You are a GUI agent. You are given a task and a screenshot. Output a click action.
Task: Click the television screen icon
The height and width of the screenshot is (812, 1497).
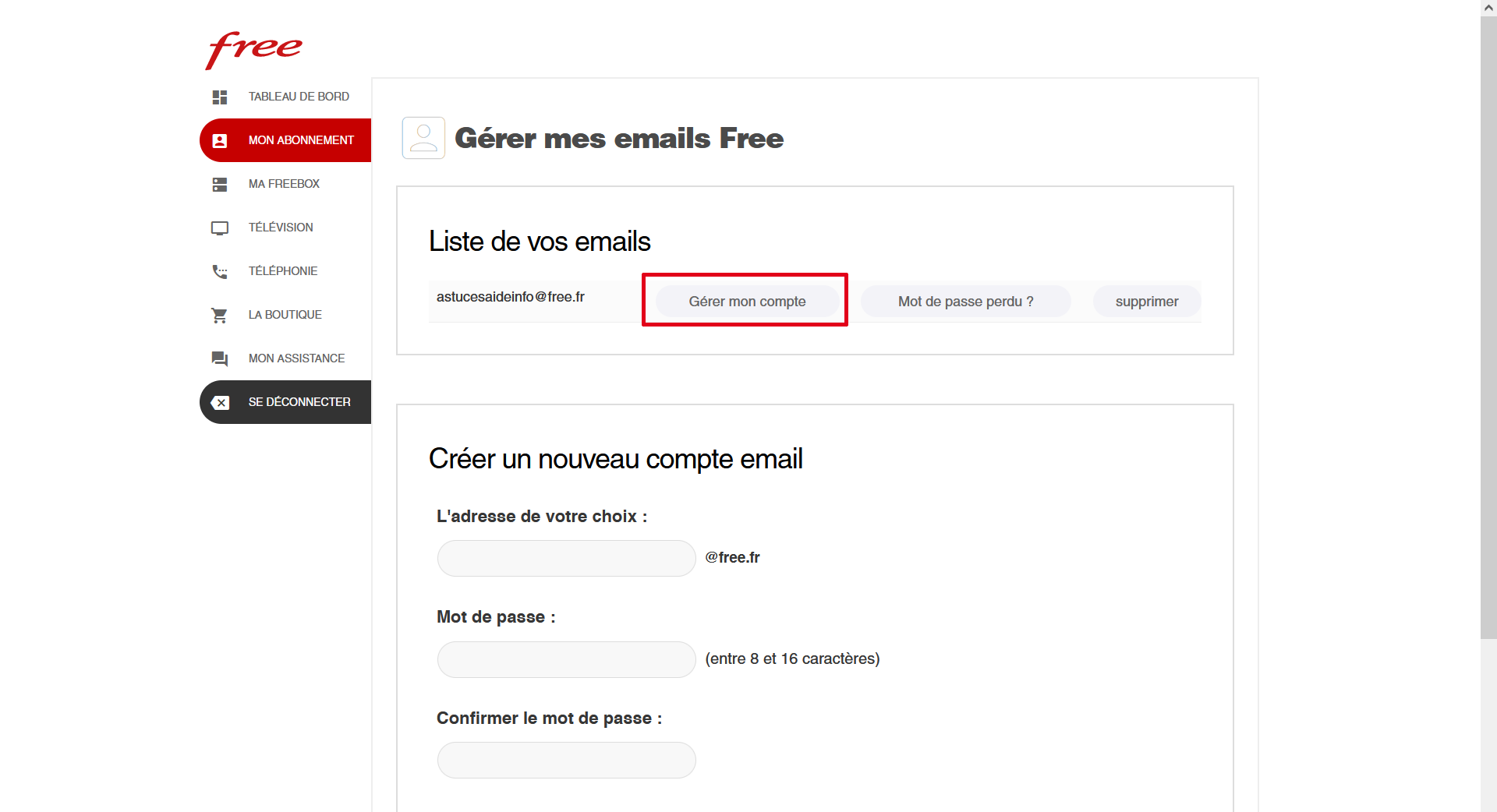coord(220,228)
